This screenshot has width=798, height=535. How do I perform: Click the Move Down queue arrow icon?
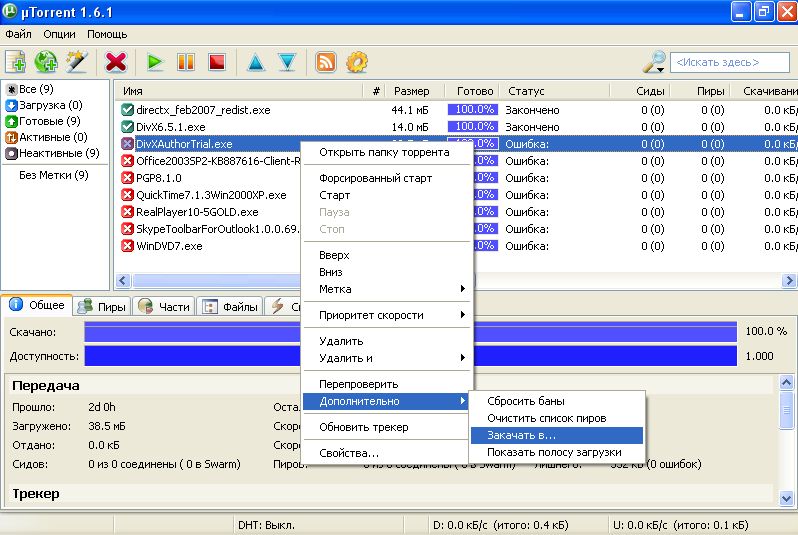pyautogui.click(x=287, y=62)
